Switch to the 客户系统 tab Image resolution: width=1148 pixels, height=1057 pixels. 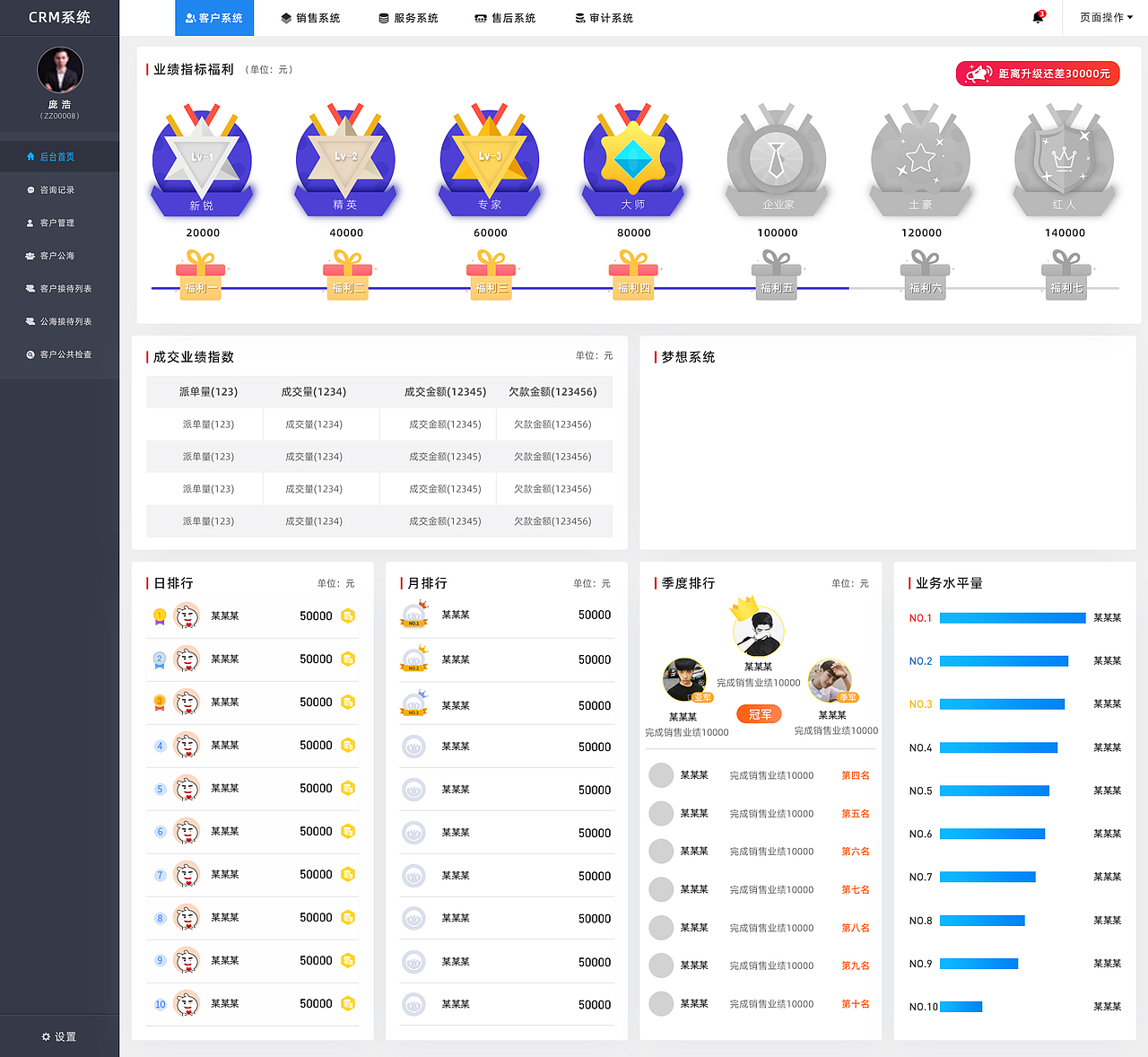[x=214, y=18]
